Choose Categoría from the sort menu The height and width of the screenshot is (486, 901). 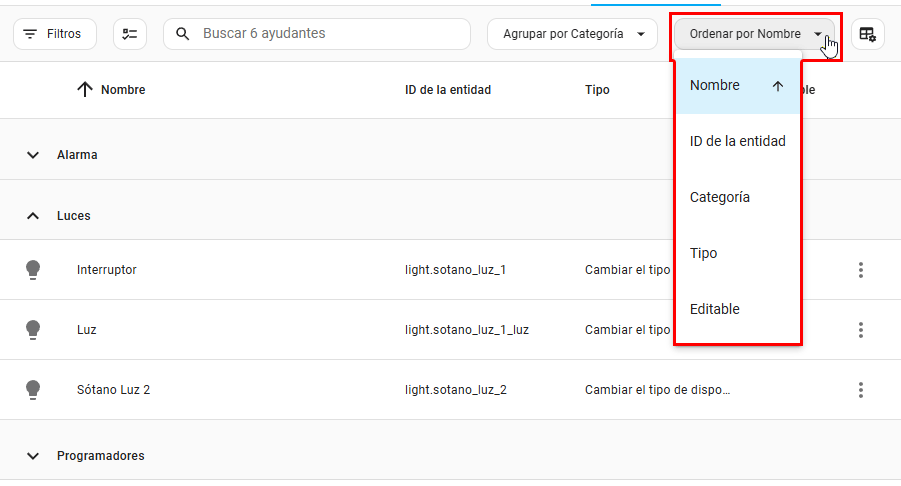[737, 198]
